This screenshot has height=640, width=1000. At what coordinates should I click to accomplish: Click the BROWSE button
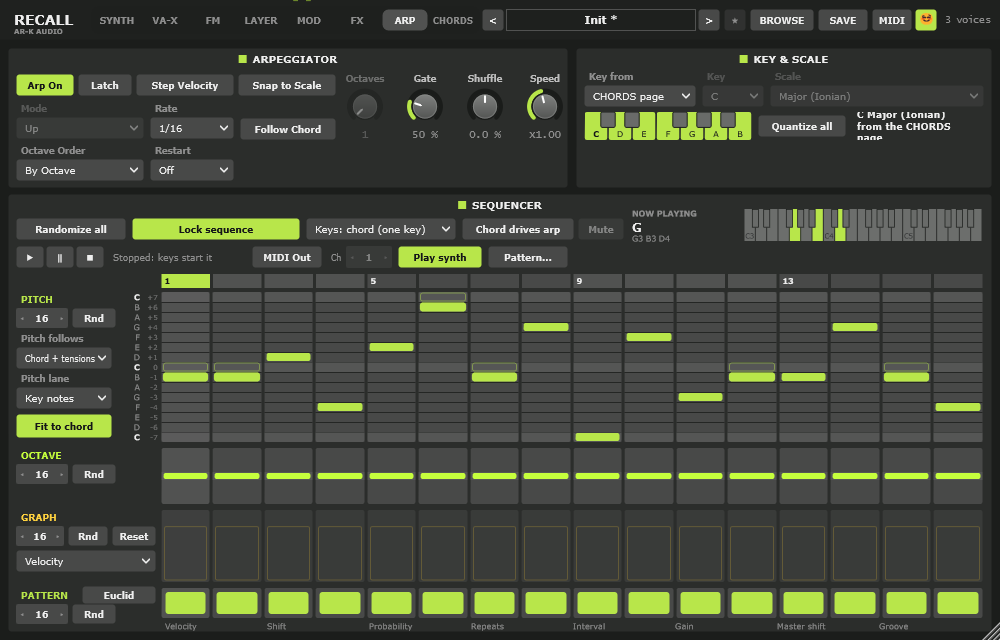tap(781, 20)
